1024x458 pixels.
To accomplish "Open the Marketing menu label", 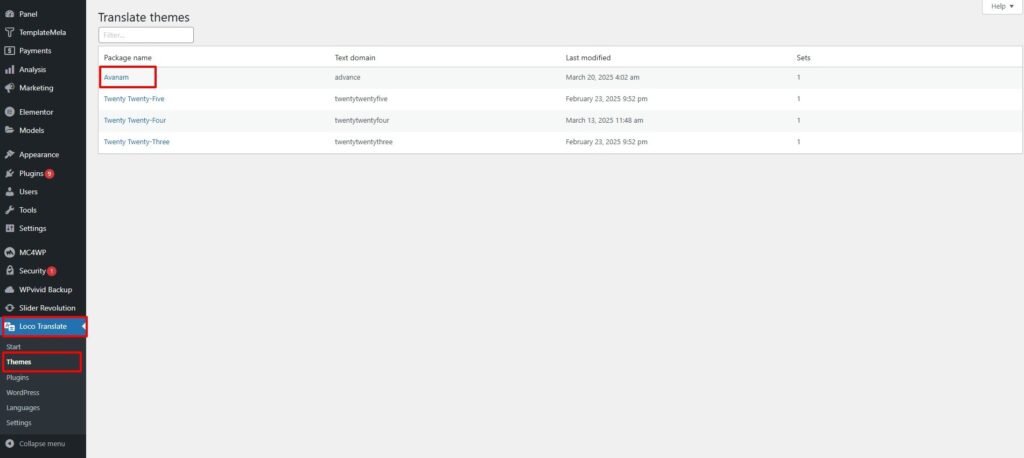I will pos(37,88).
